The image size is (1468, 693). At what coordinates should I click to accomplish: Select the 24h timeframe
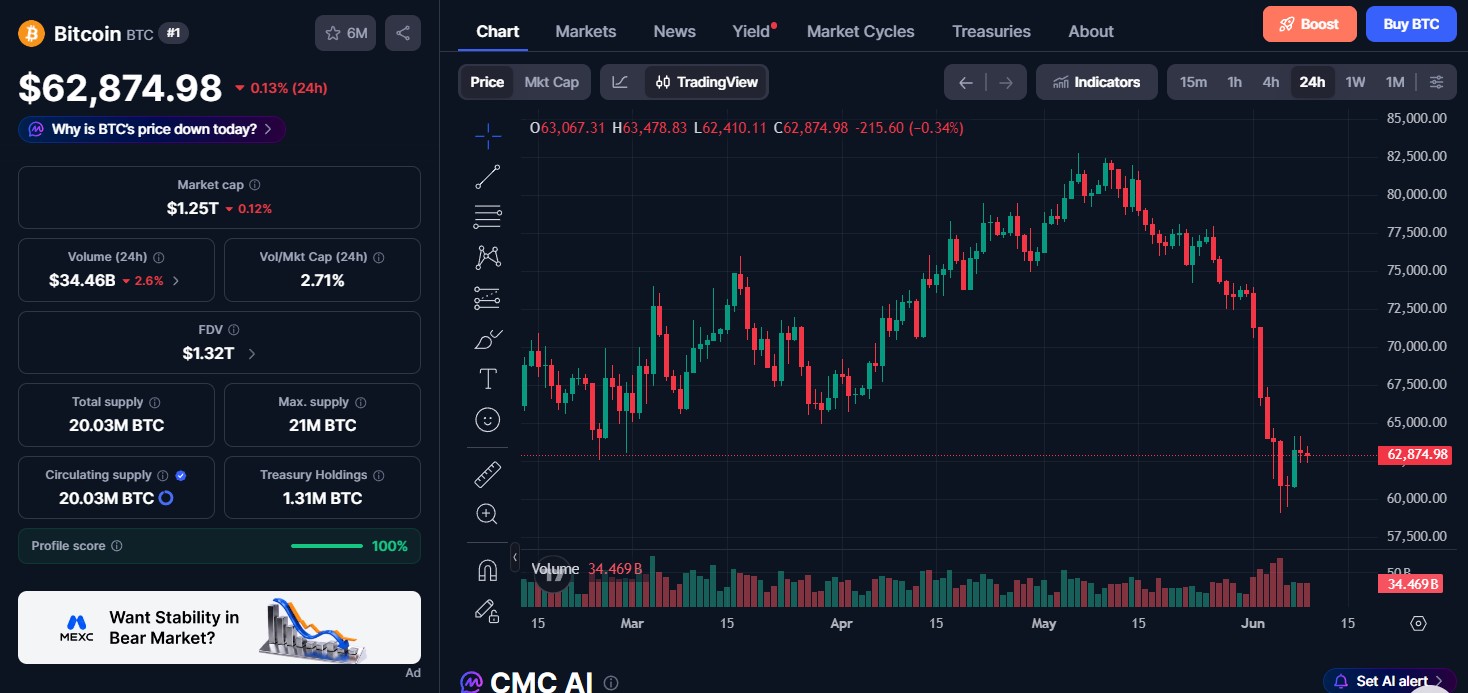(x=1312, y=82)
